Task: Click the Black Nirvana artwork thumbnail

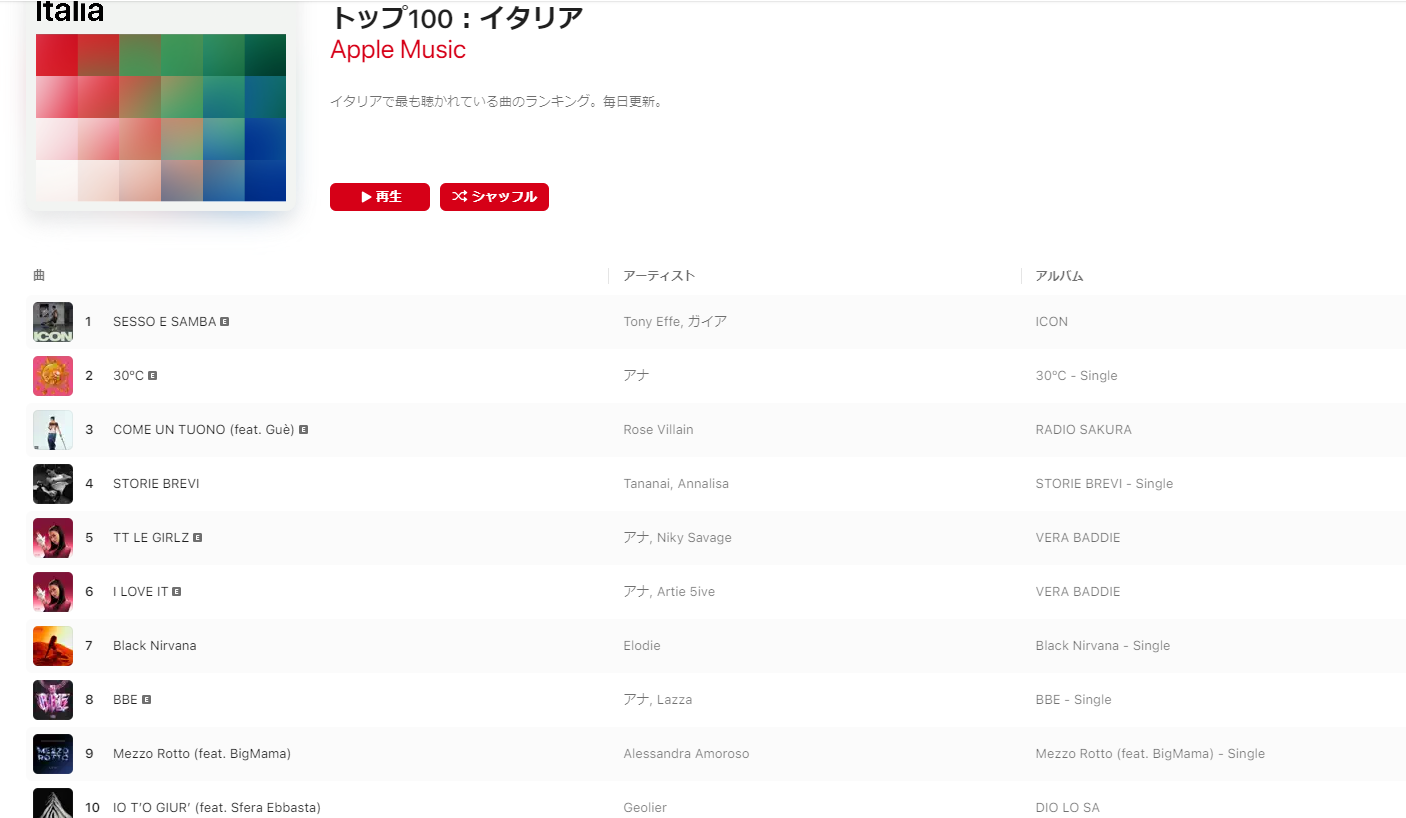Action: tap(53, 646)
